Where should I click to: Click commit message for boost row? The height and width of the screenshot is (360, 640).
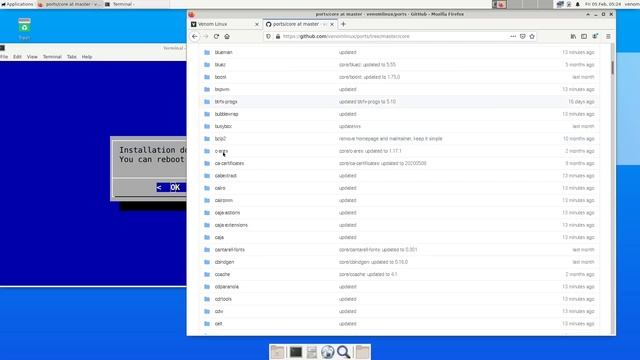369,77
